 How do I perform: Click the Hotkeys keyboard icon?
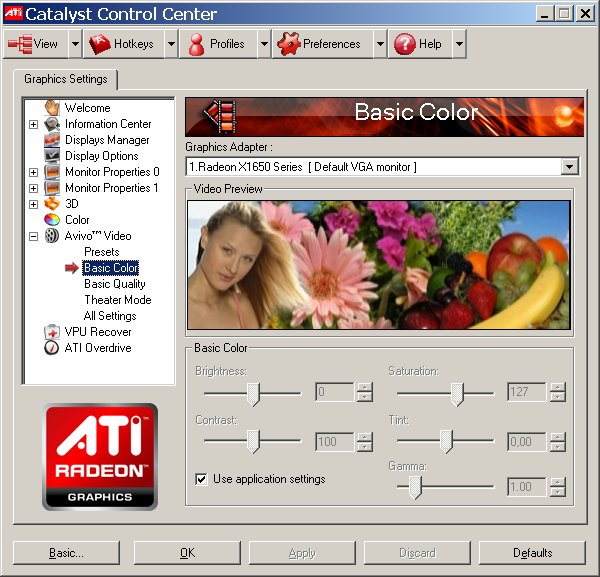(99, 44)
